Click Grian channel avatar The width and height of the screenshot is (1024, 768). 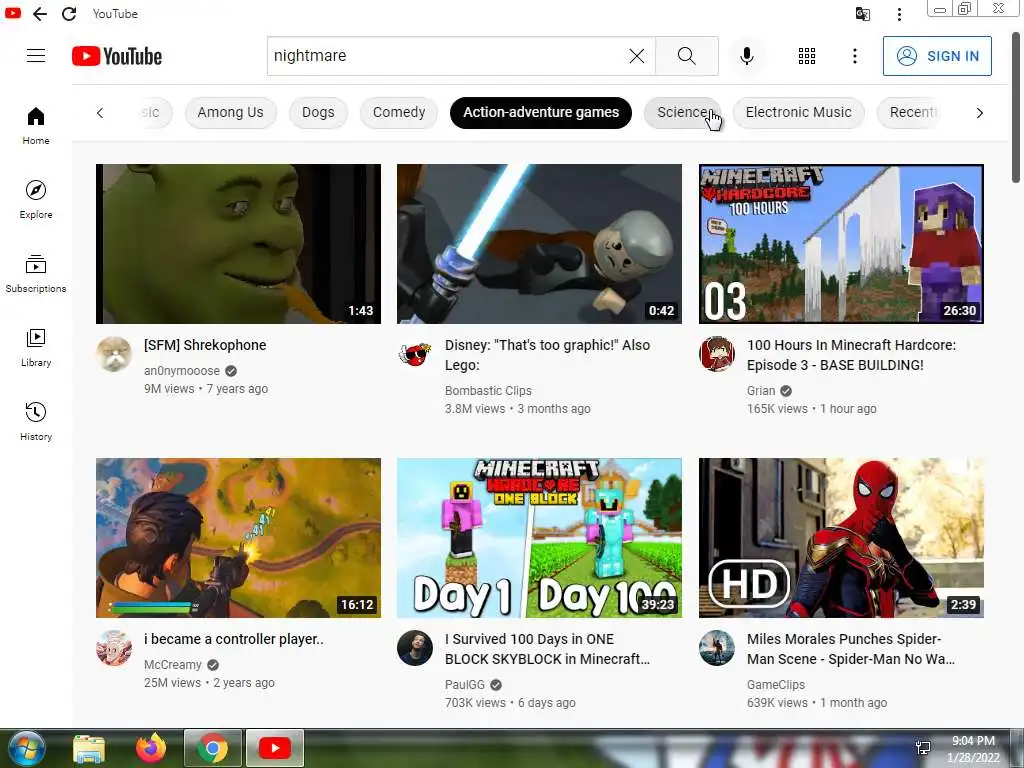coord(716,354)
